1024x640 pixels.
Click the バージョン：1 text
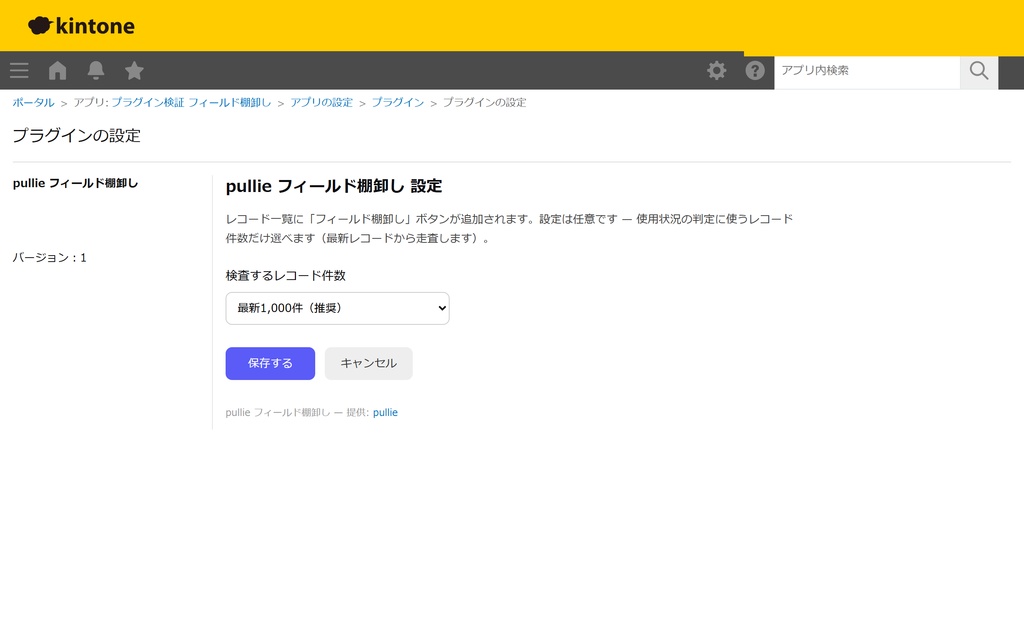[x=50, y=258]
